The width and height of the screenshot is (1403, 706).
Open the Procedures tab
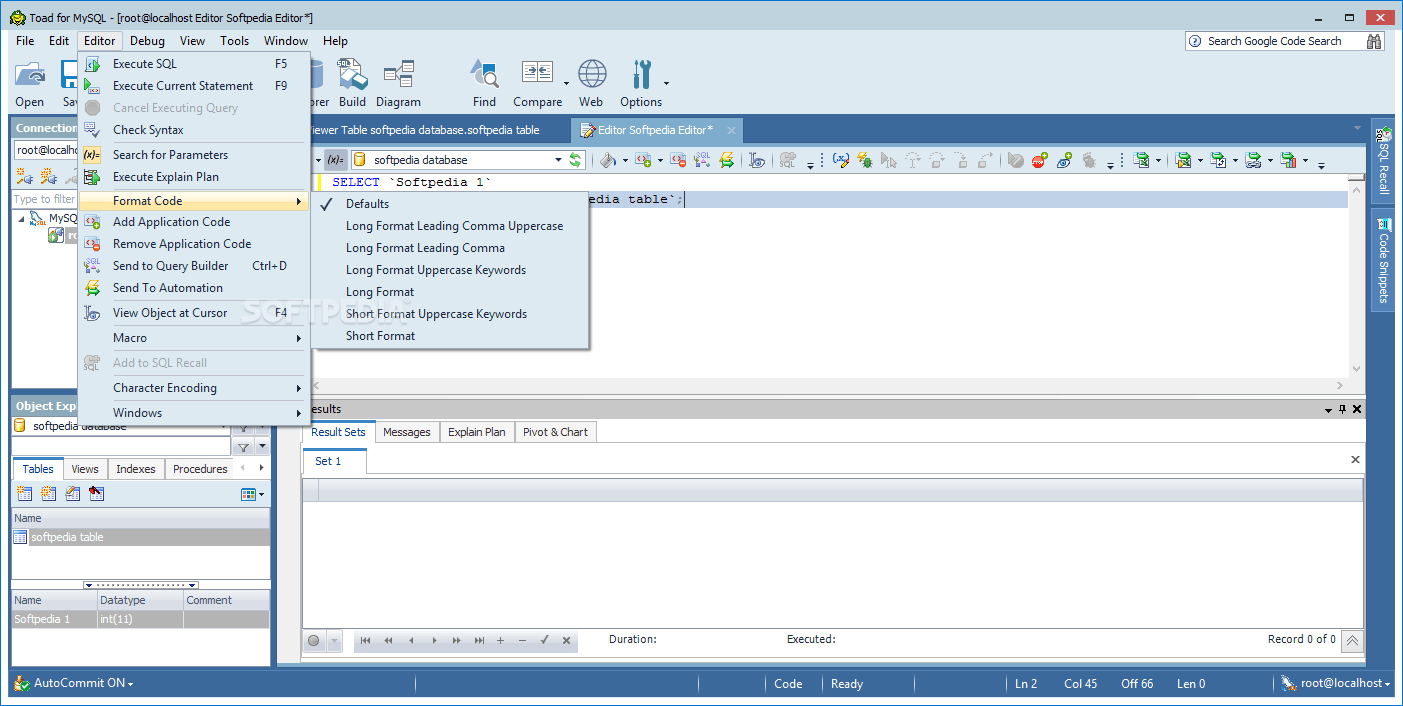coord(200,469)
